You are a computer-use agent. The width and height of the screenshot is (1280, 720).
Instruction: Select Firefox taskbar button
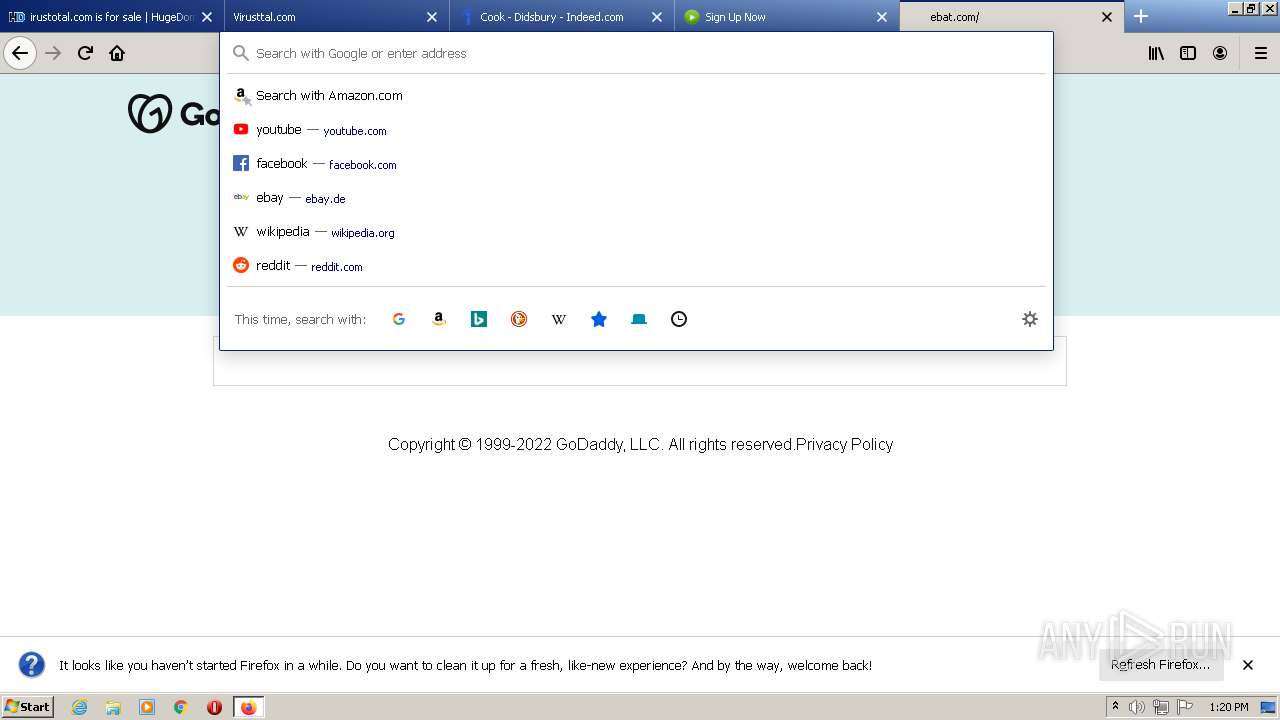coord(249,707)
